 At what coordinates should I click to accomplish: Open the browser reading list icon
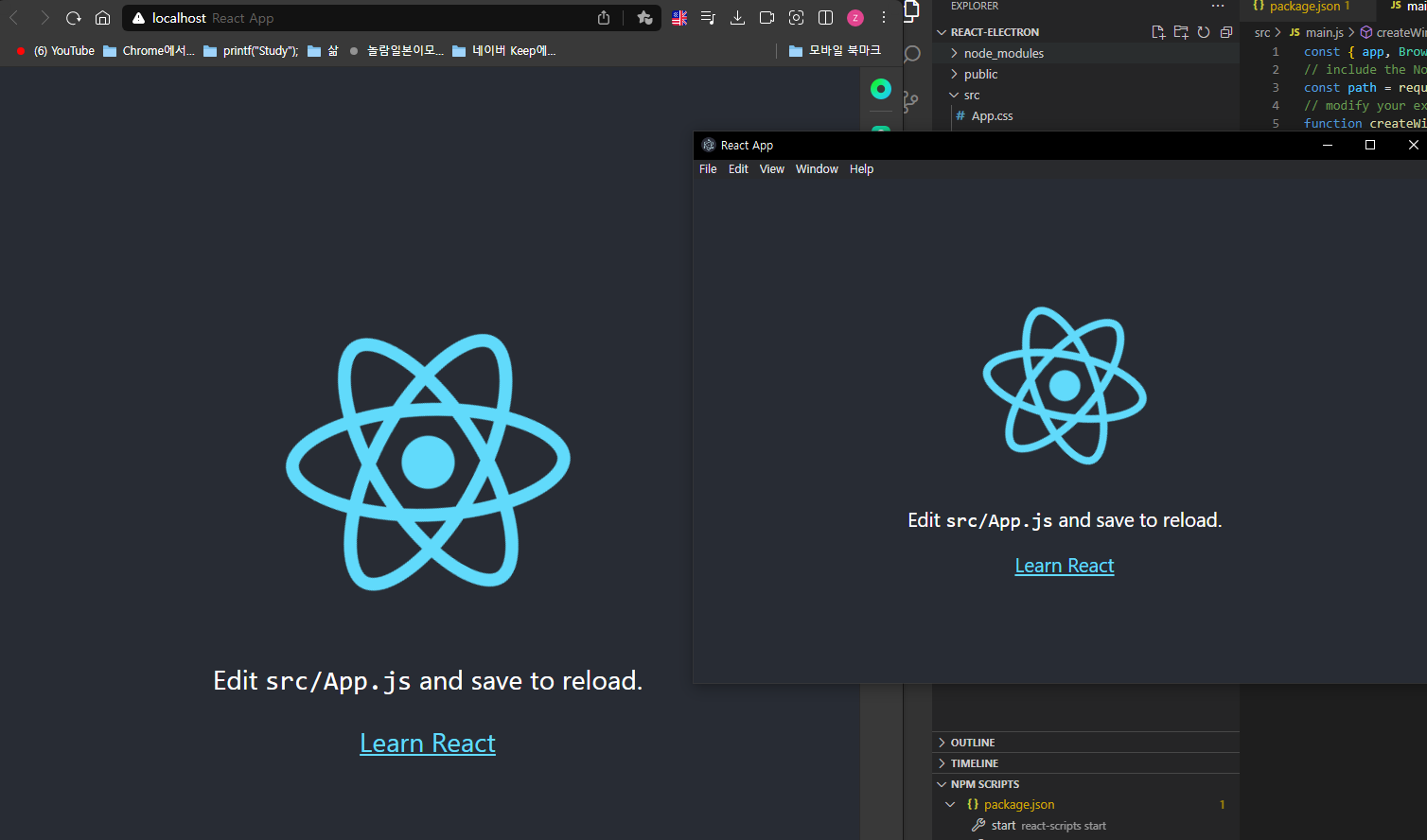click(x=708, y=18)
